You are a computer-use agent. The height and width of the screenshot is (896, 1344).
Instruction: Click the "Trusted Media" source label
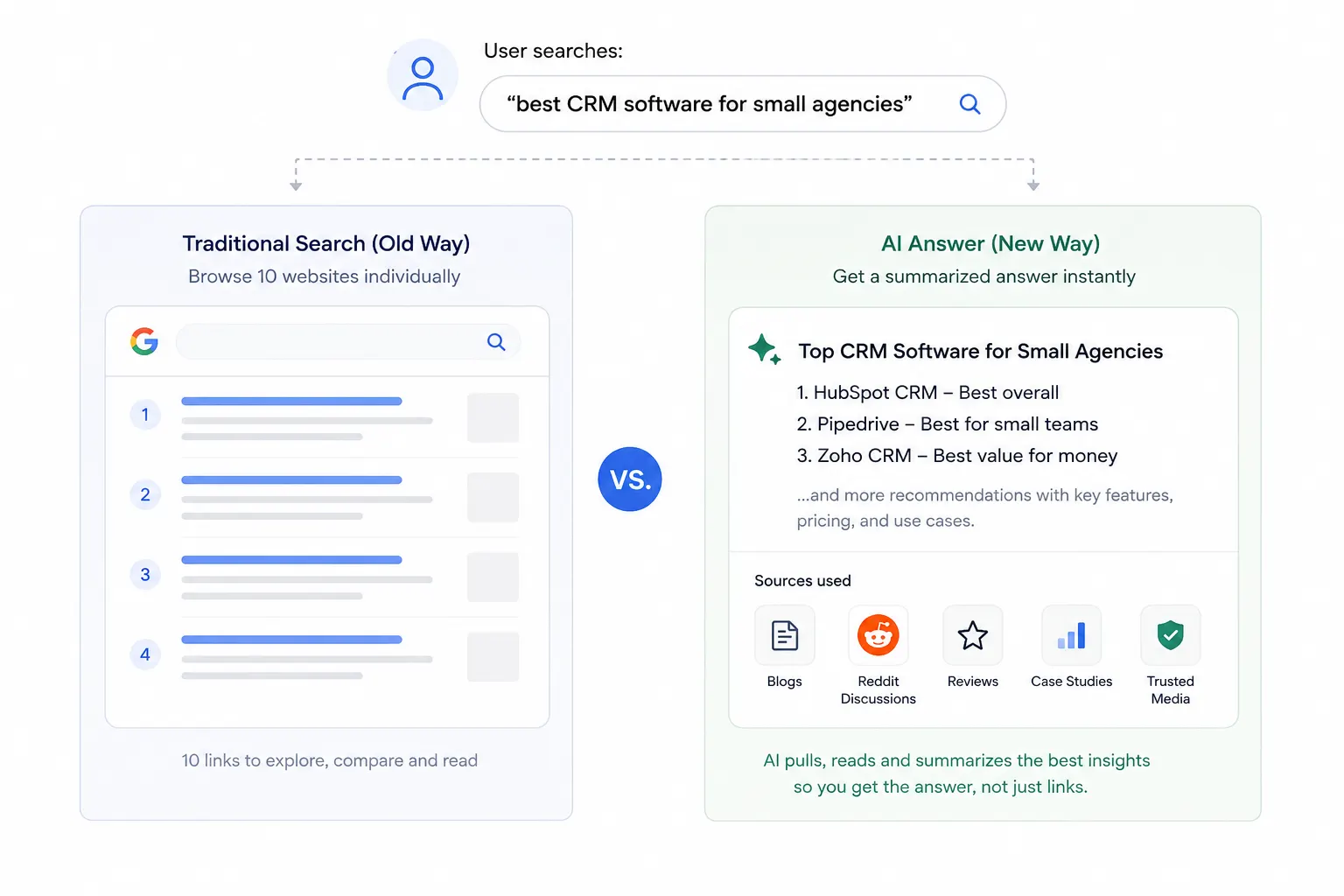1171,690
